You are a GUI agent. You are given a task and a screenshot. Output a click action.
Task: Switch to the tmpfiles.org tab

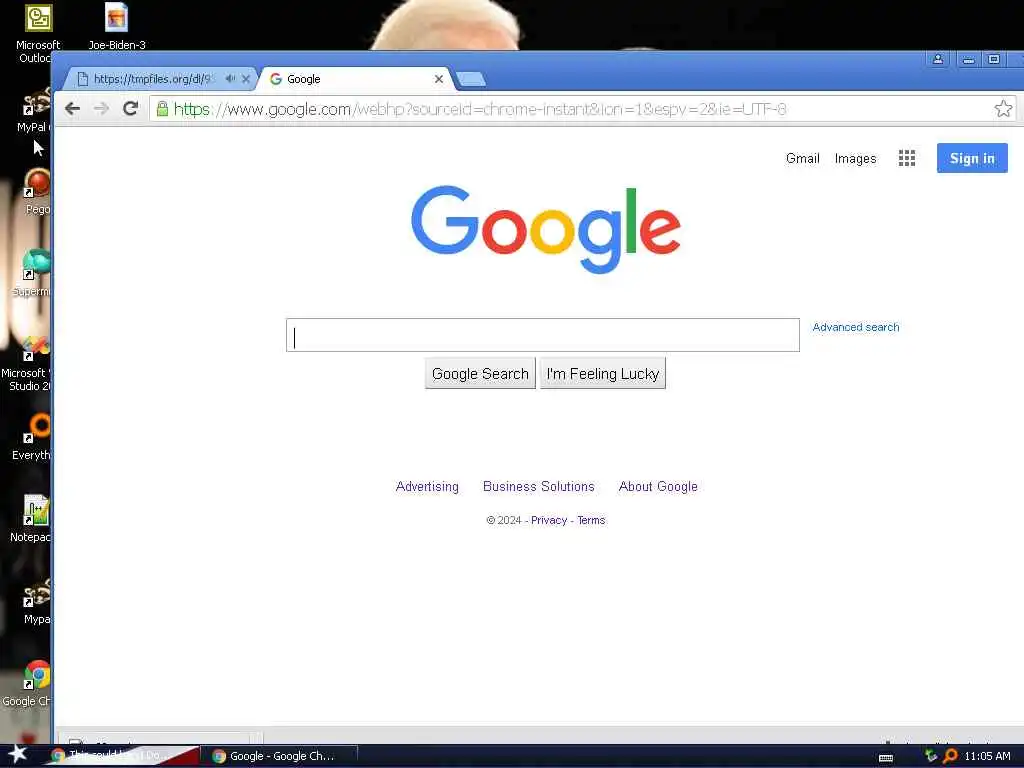pos(152,79)
